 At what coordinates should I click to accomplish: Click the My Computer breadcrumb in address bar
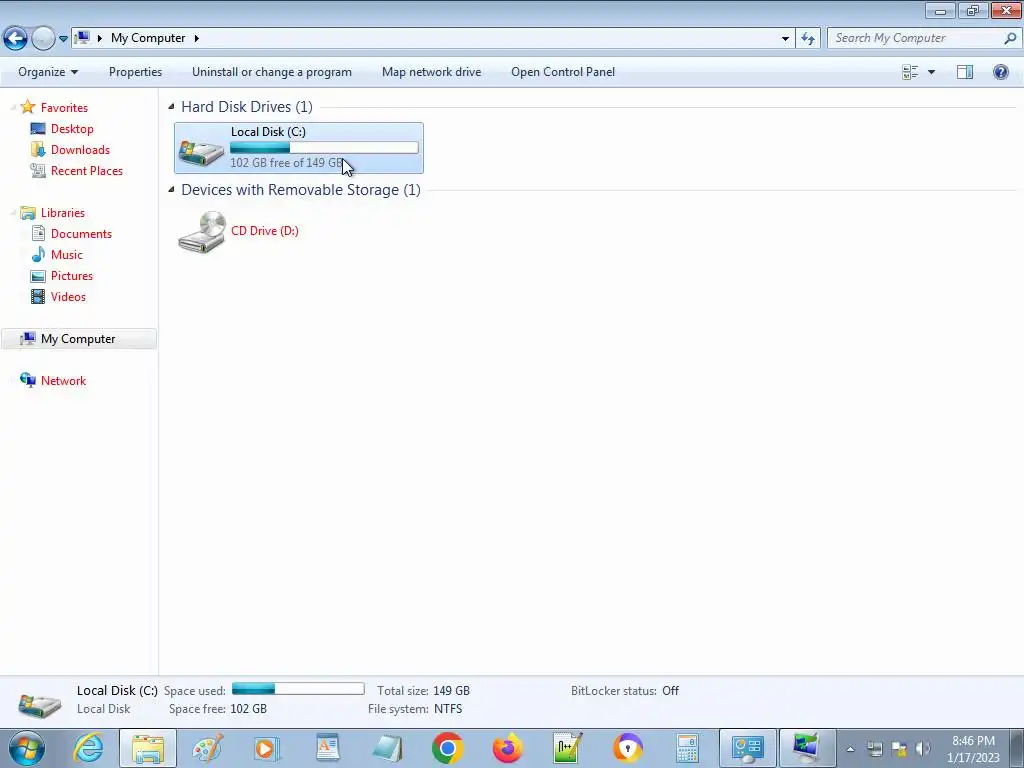click(148, 38)
